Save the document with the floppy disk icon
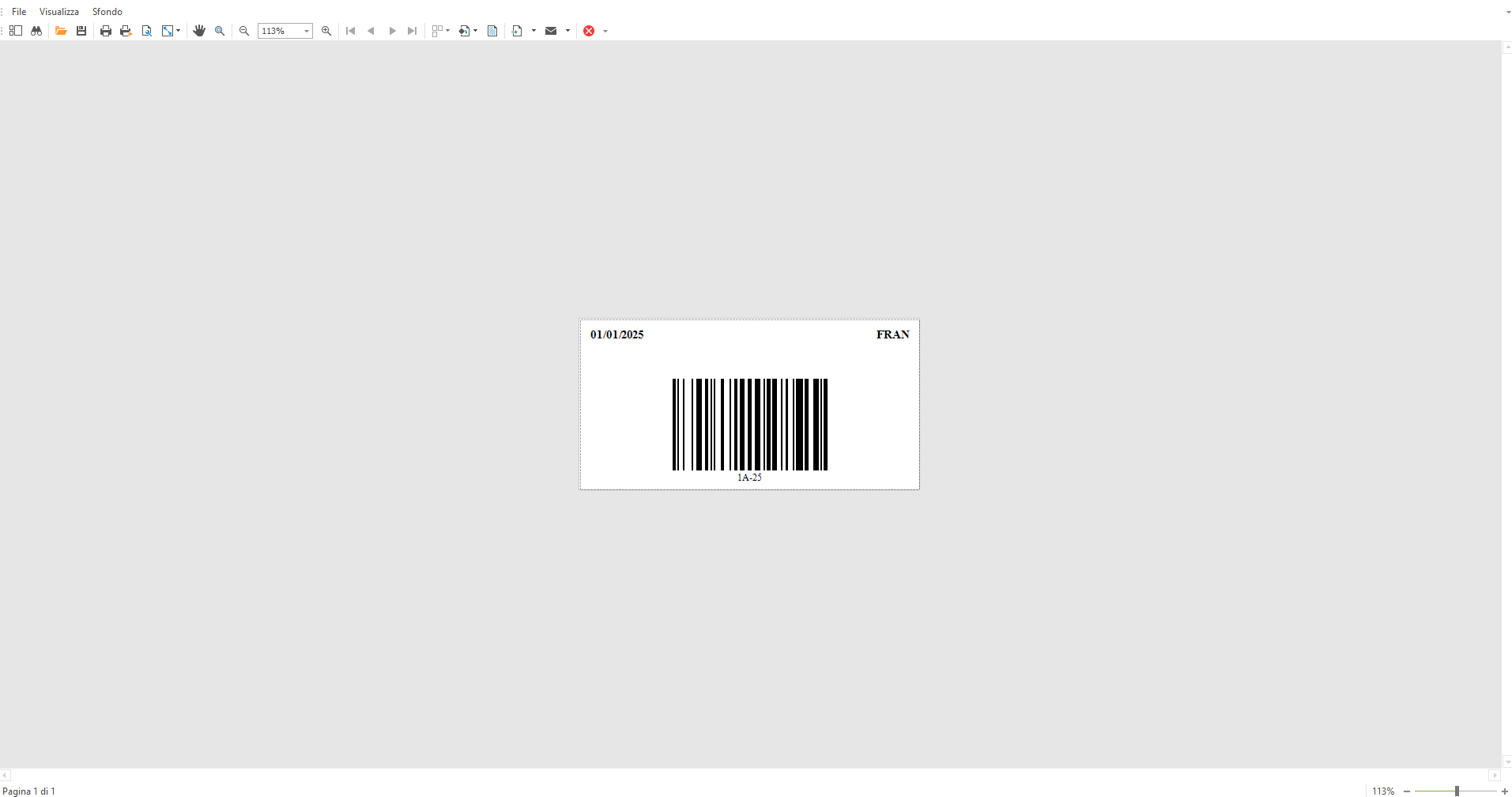The height and width of the screenshot is (797, 1512). click(x=81, y=31)
